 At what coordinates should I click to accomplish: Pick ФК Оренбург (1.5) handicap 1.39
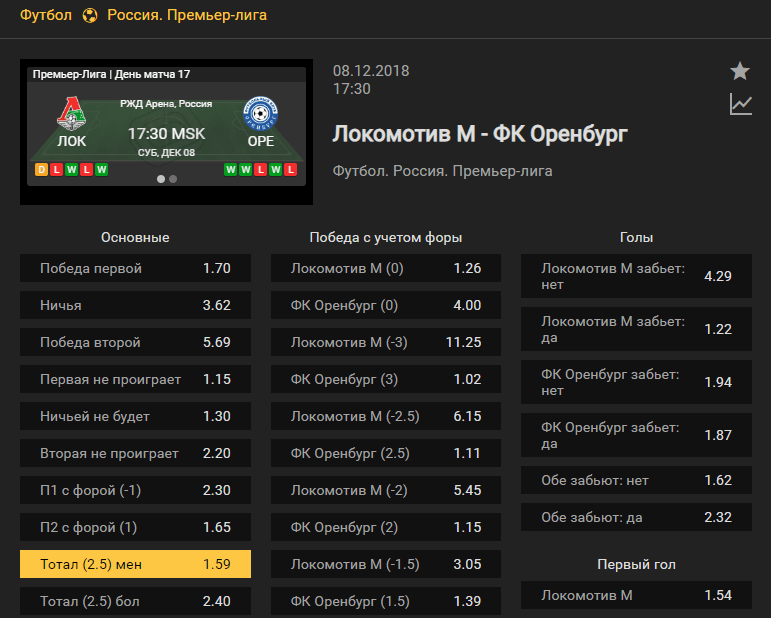click(386, 601)
